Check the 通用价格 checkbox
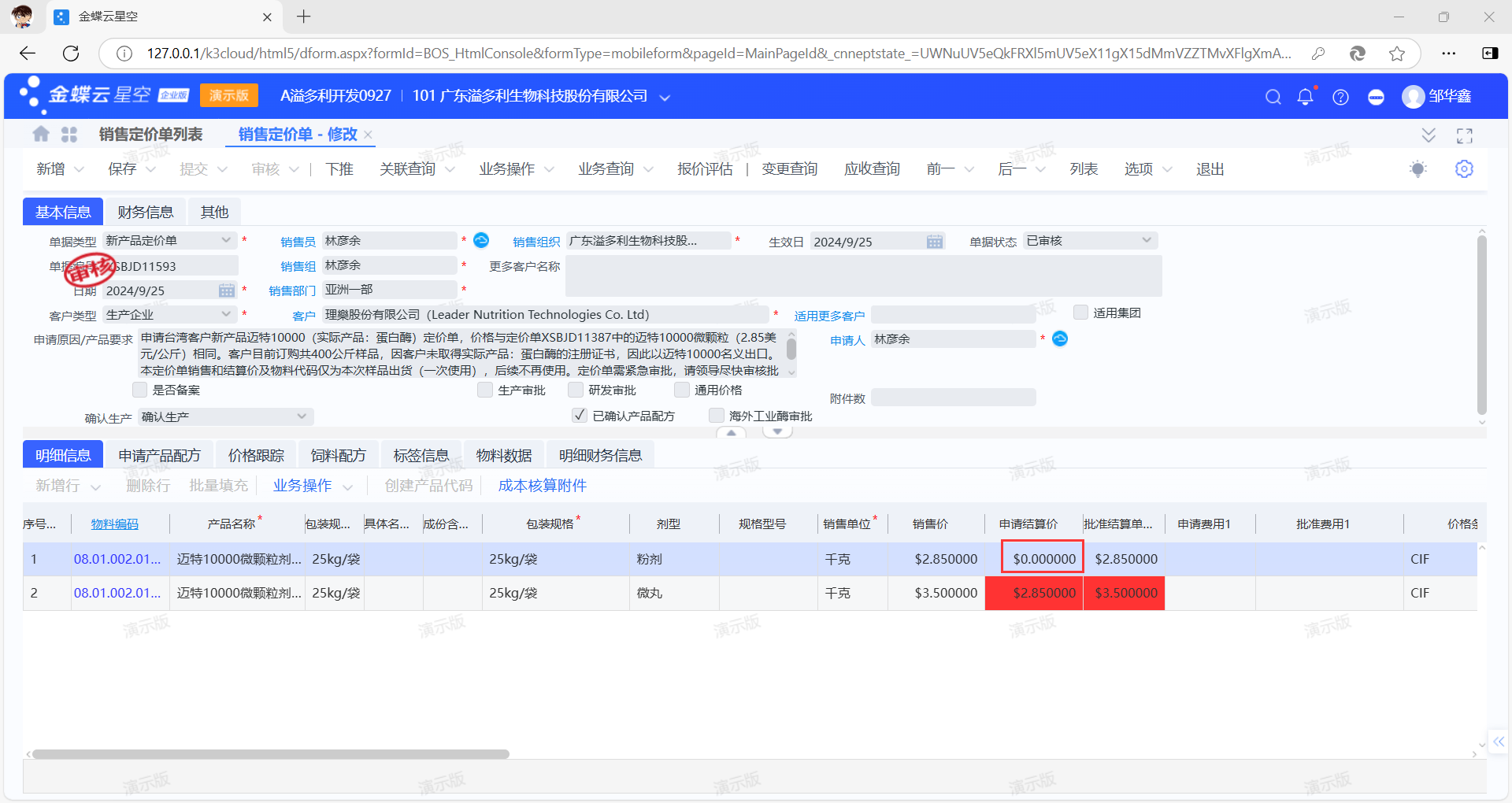The height and width of the screenshot is (803, 1512). (682, 390)
